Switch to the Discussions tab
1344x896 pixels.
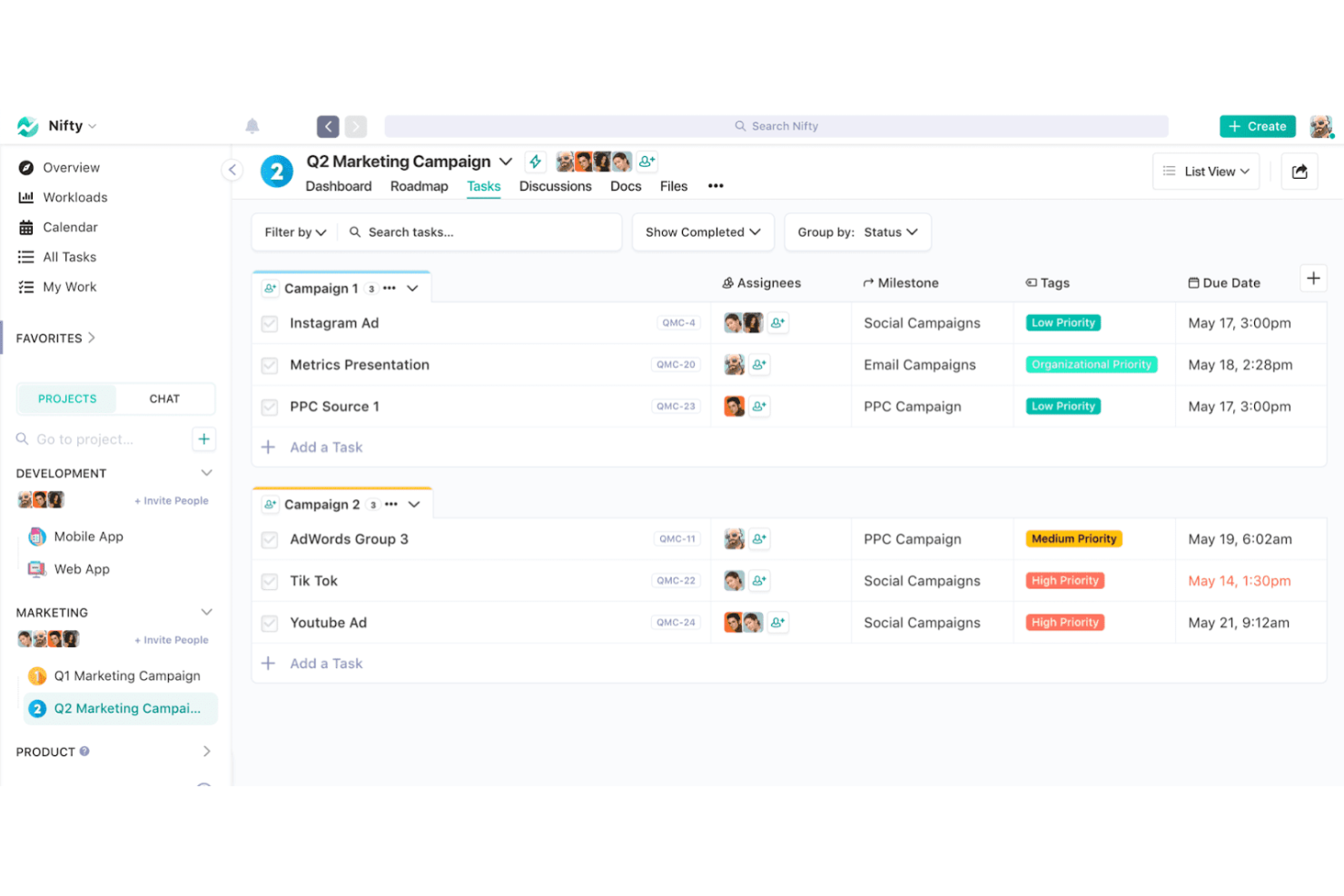[555, 186]
